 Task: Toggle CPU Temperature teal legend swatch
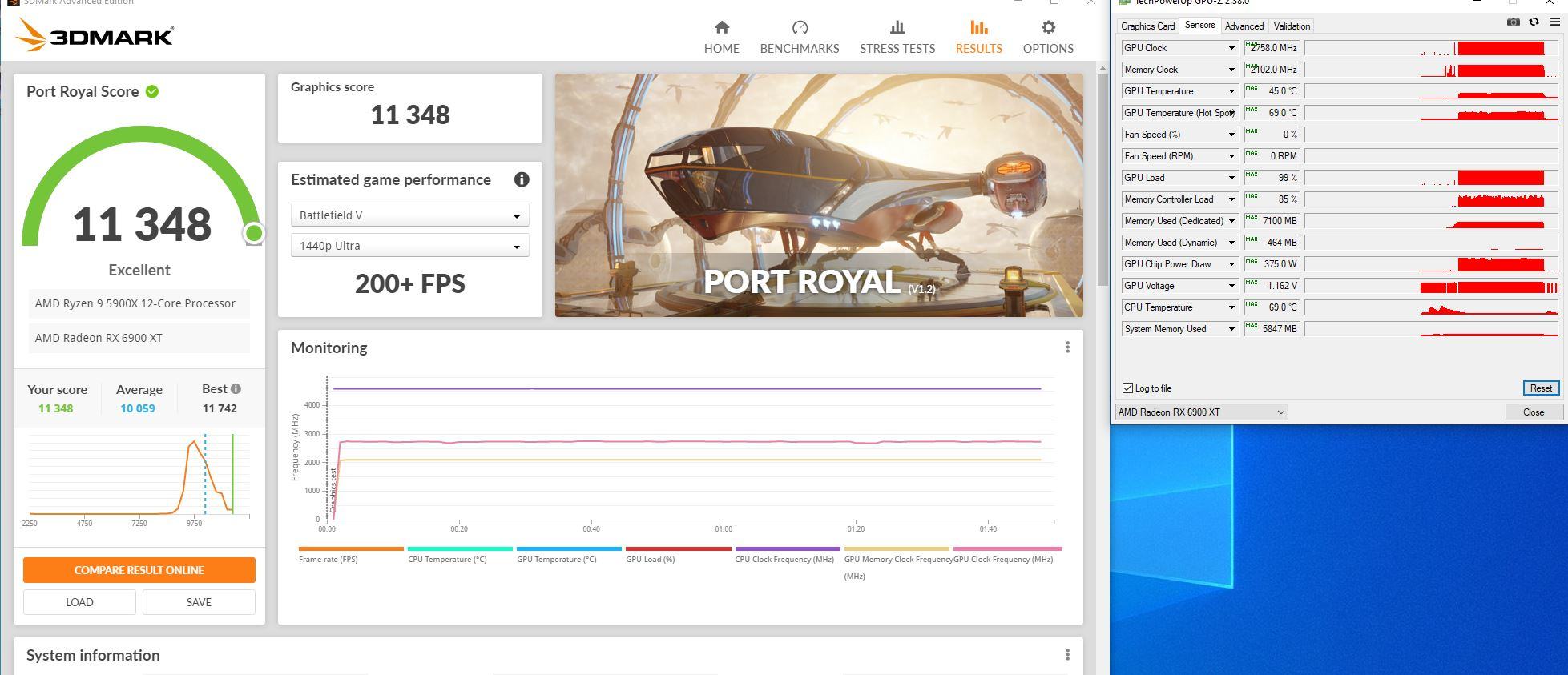[460, 548]
